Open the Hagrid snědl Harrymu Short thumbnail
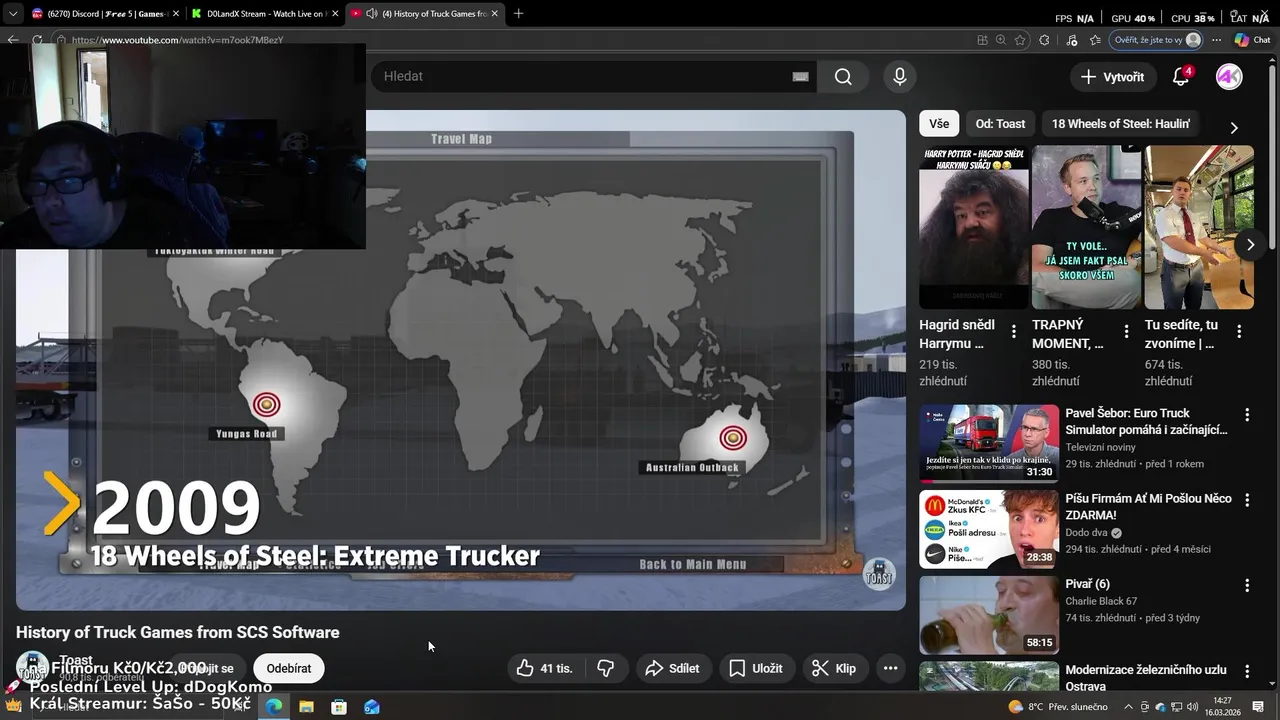1280x720 pixels. point(974,228)
